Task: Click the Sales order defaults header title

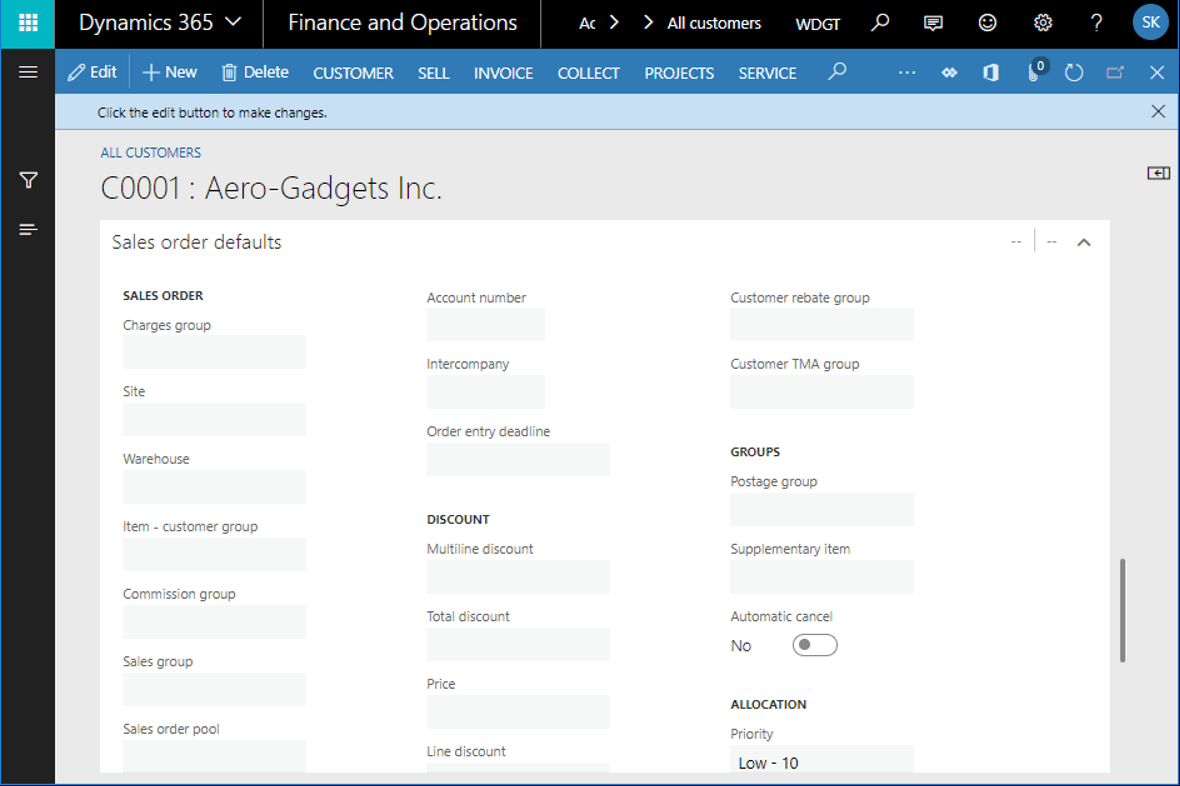Action: pyautogui.click(x=196, y=242)
